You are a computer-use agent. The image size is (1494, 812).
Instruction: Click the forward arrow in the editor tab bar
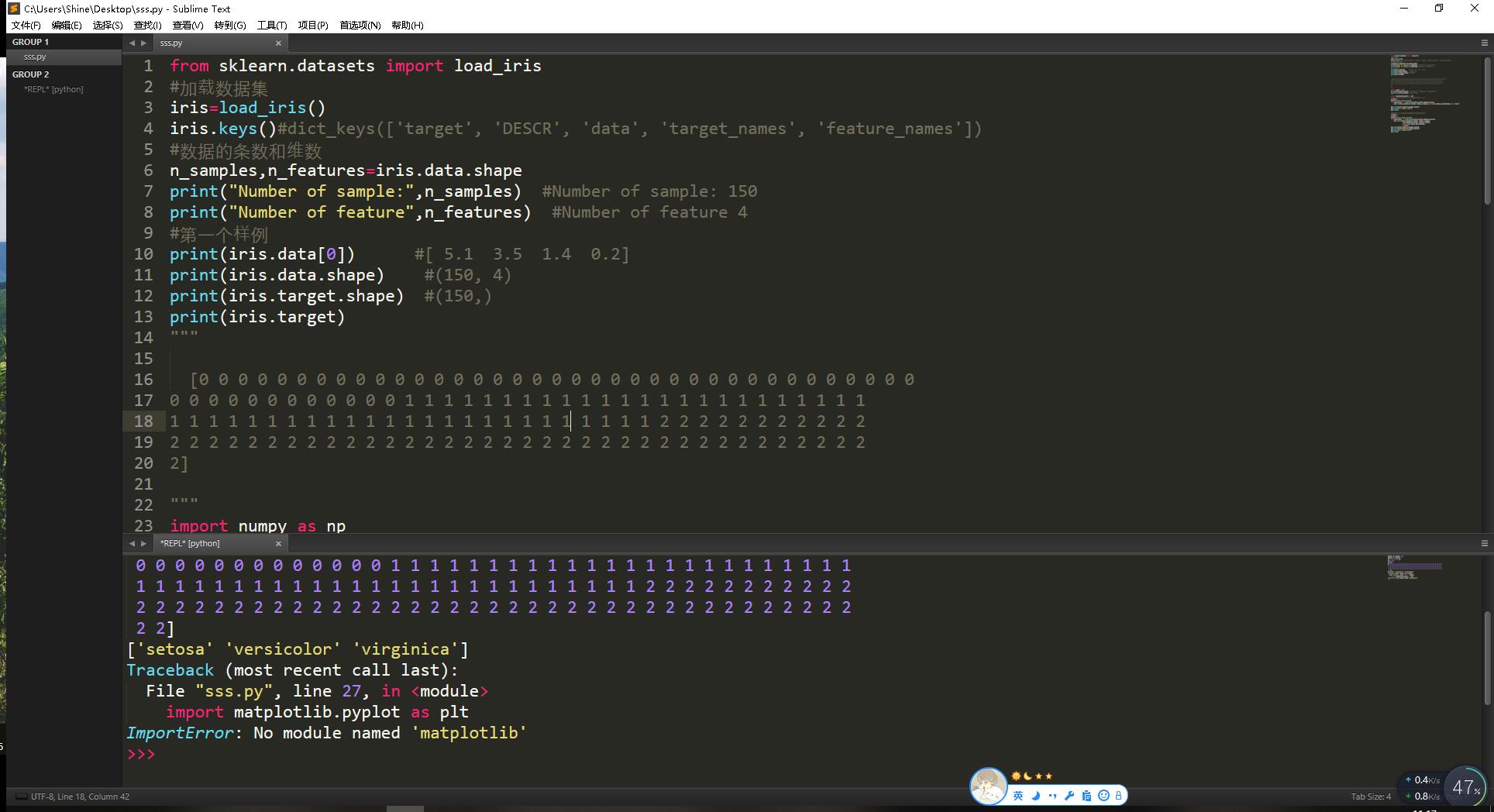tap(143, 43)
